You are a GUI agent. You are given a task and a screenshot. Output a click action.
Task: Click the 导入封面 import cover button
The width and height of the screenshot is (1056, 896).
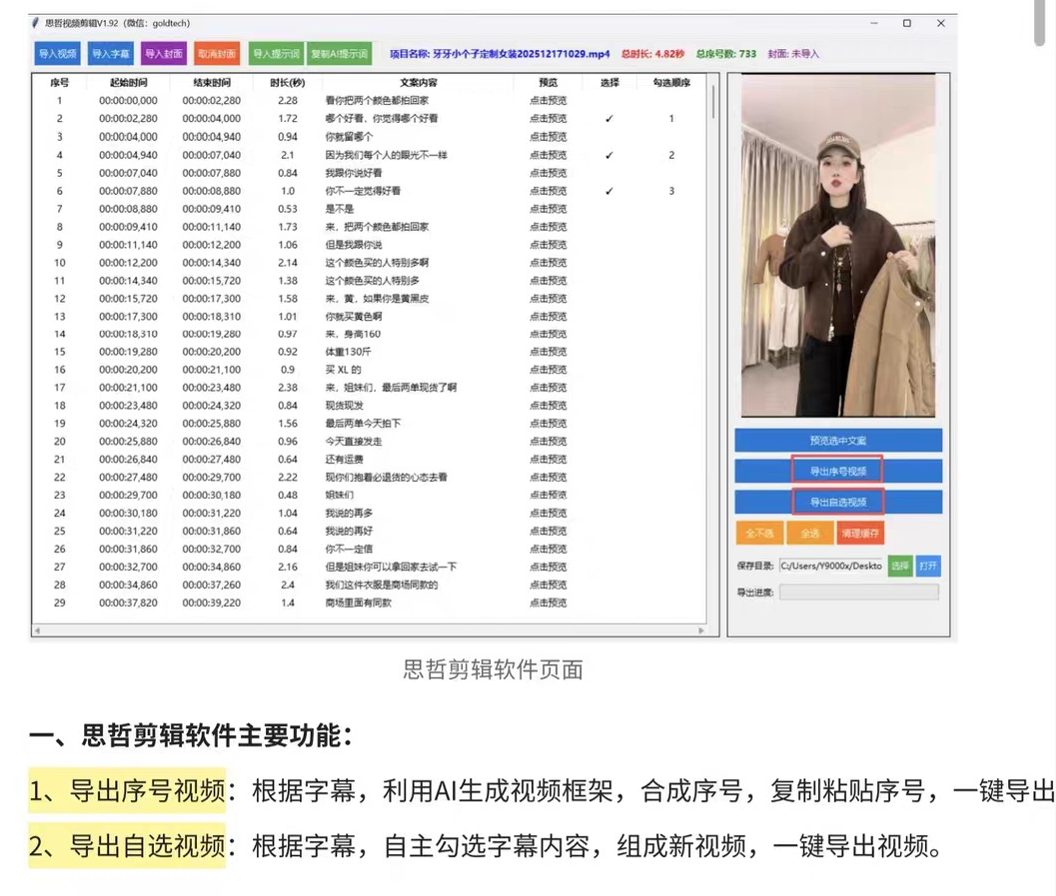[164, 53]
